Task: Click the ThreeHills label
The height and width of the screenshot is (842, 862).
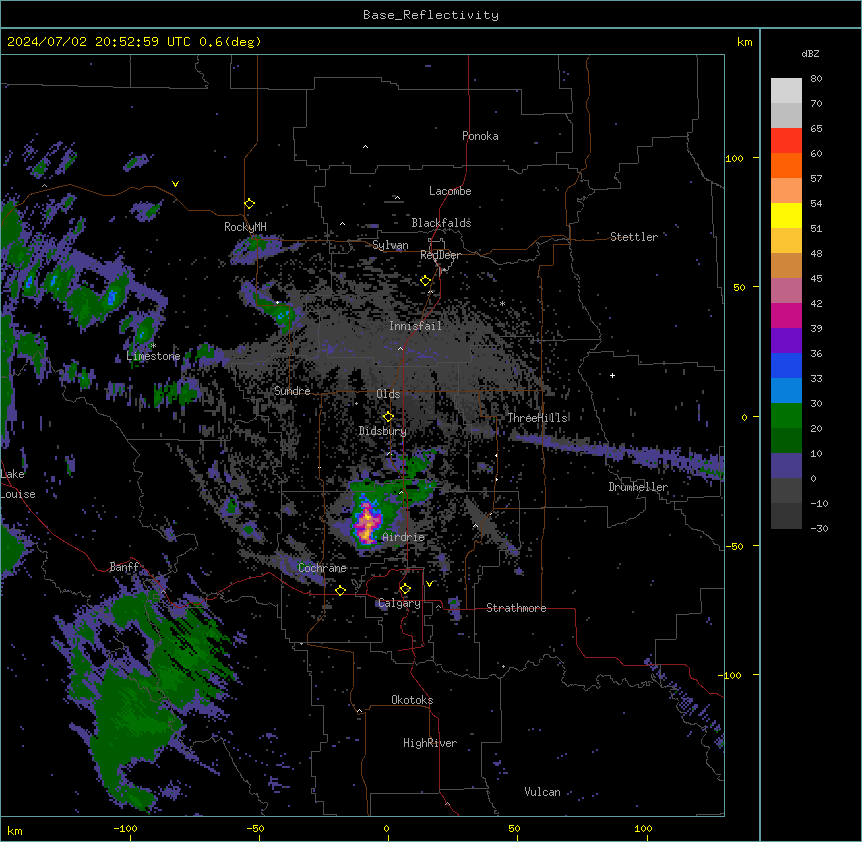Action: [537, 418]
